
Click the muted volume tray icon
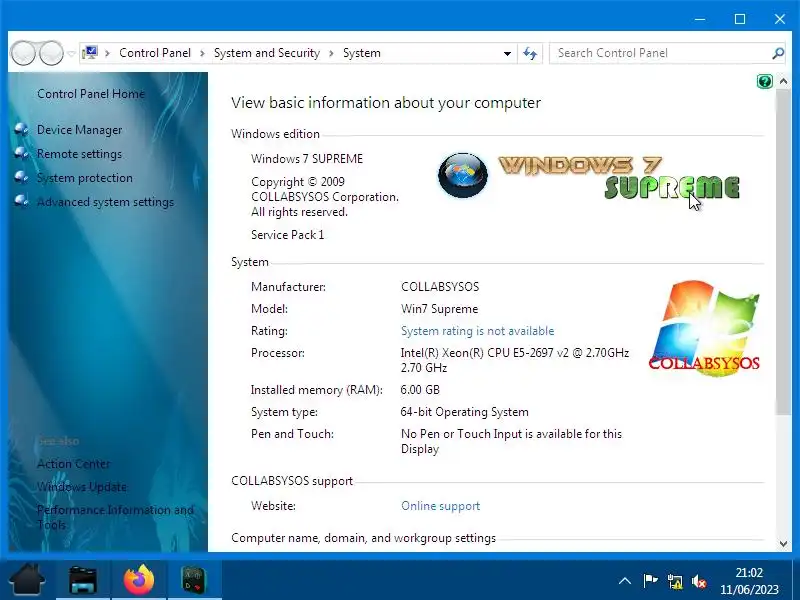[x=699, y=581]
